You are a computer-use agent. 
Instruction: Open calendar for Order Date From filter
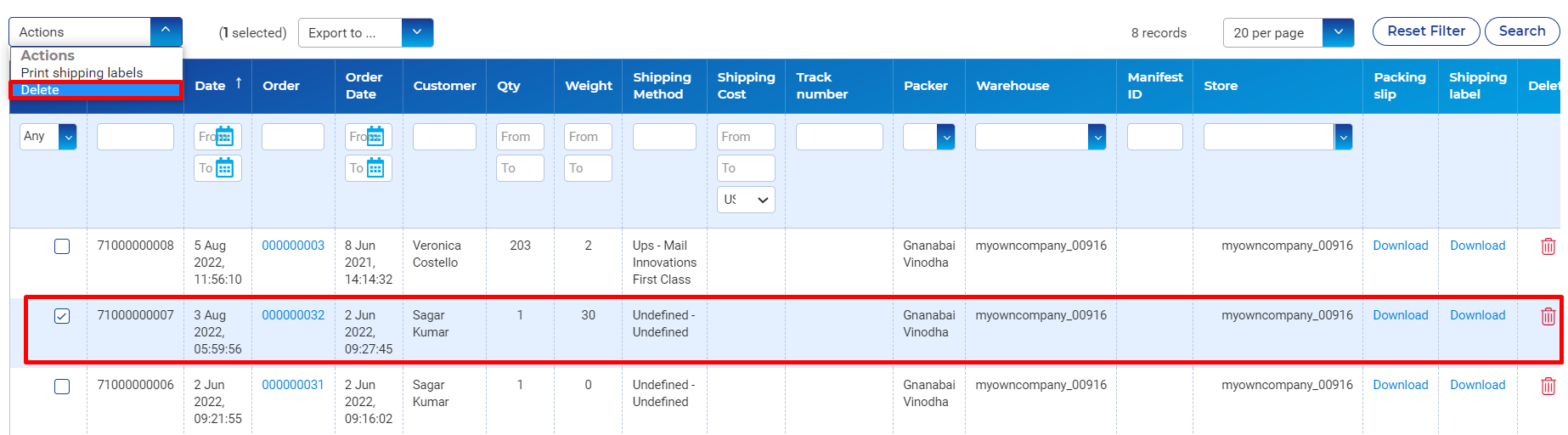tap(375, 136)
